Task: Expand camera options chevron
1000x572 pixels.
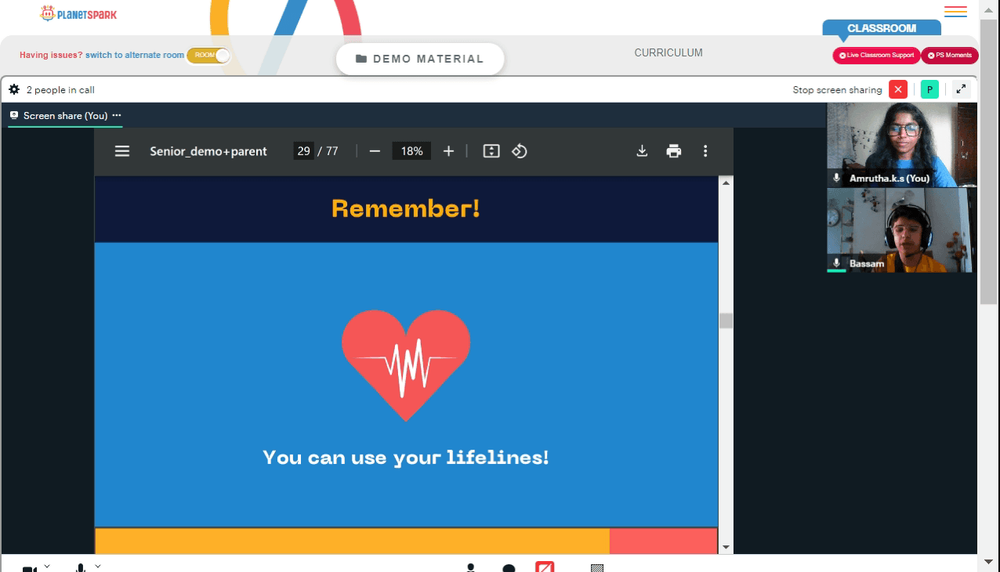Action: pyautogui.click(x=47, y=566)
